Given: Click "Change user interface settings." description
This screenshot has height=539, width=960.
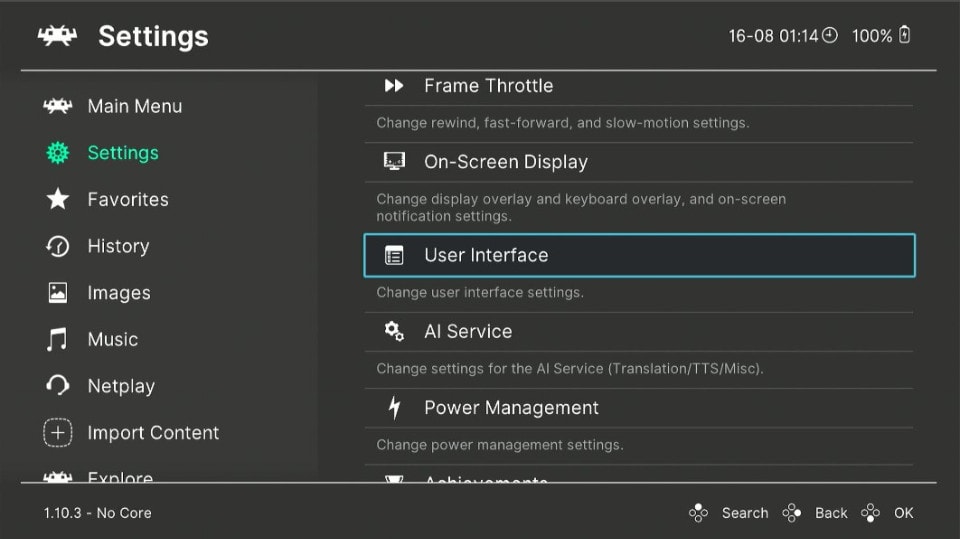Looking at the screenshot, I should tap(480, 292).
